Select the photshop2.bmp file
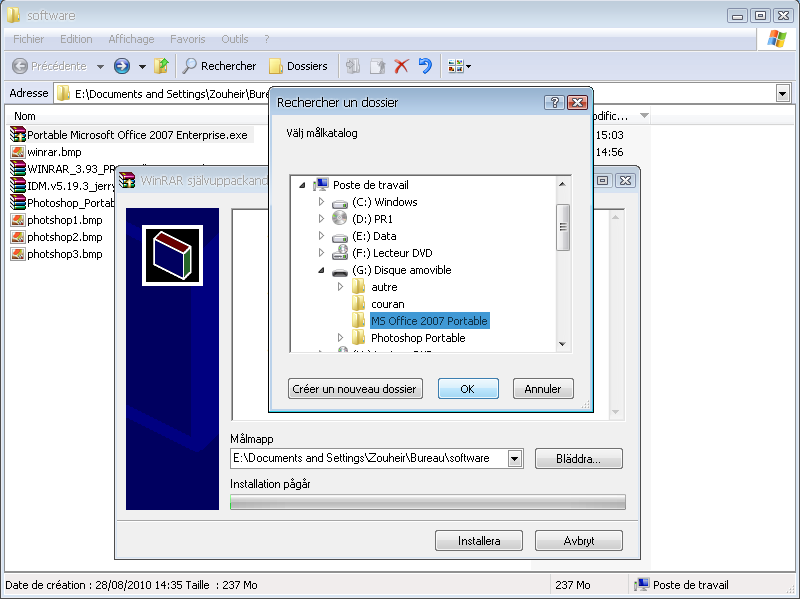This screenshot has width=800, height=599. pyautogui.click(x=56, y=237)
